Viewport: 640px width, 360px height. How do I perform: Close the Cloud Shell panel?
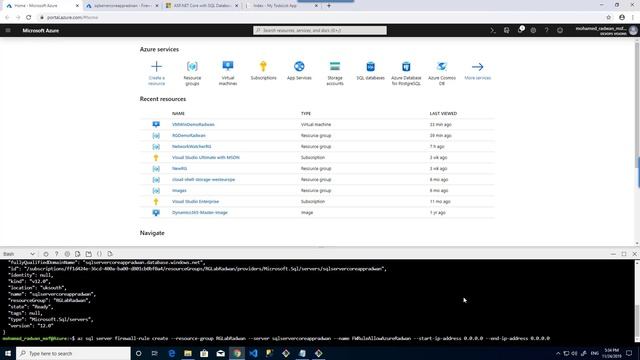(x=634, y=254)
